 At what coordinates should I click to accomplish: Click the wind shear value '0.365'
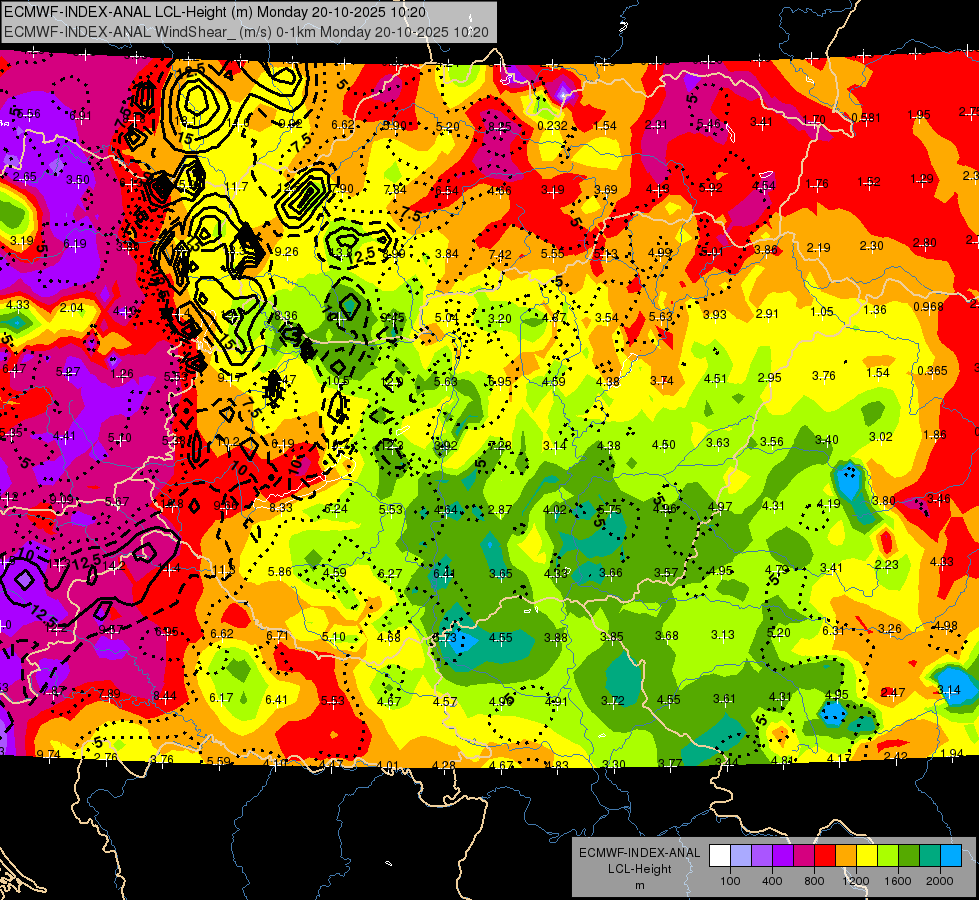[932, 371]
